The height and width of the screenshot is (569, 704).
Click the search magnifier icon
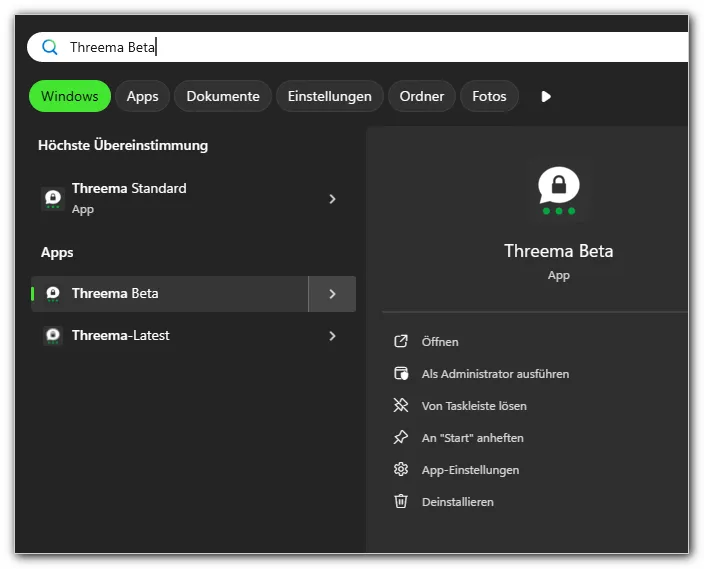(50, 47)
